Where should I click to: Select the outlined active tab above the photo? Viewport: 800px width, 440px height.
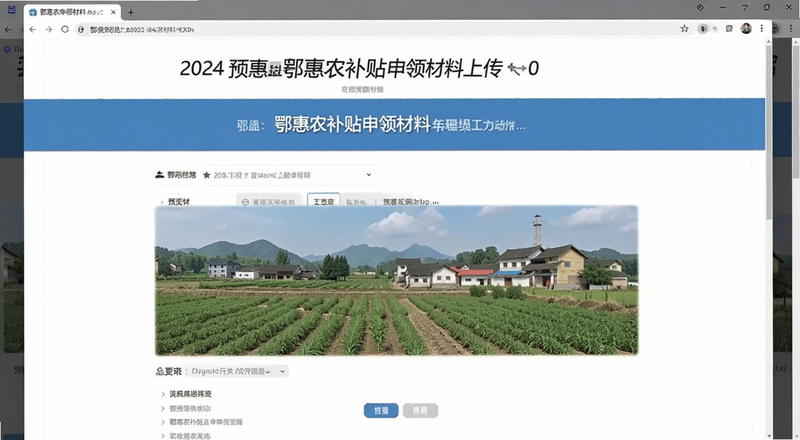pos(323,200)
